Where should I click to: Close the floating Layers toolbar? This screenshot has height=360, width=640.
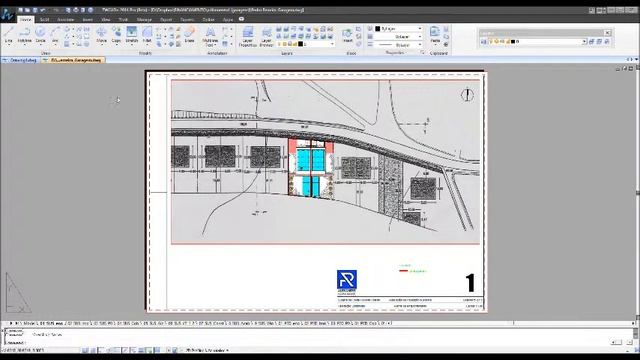(607, 33)
